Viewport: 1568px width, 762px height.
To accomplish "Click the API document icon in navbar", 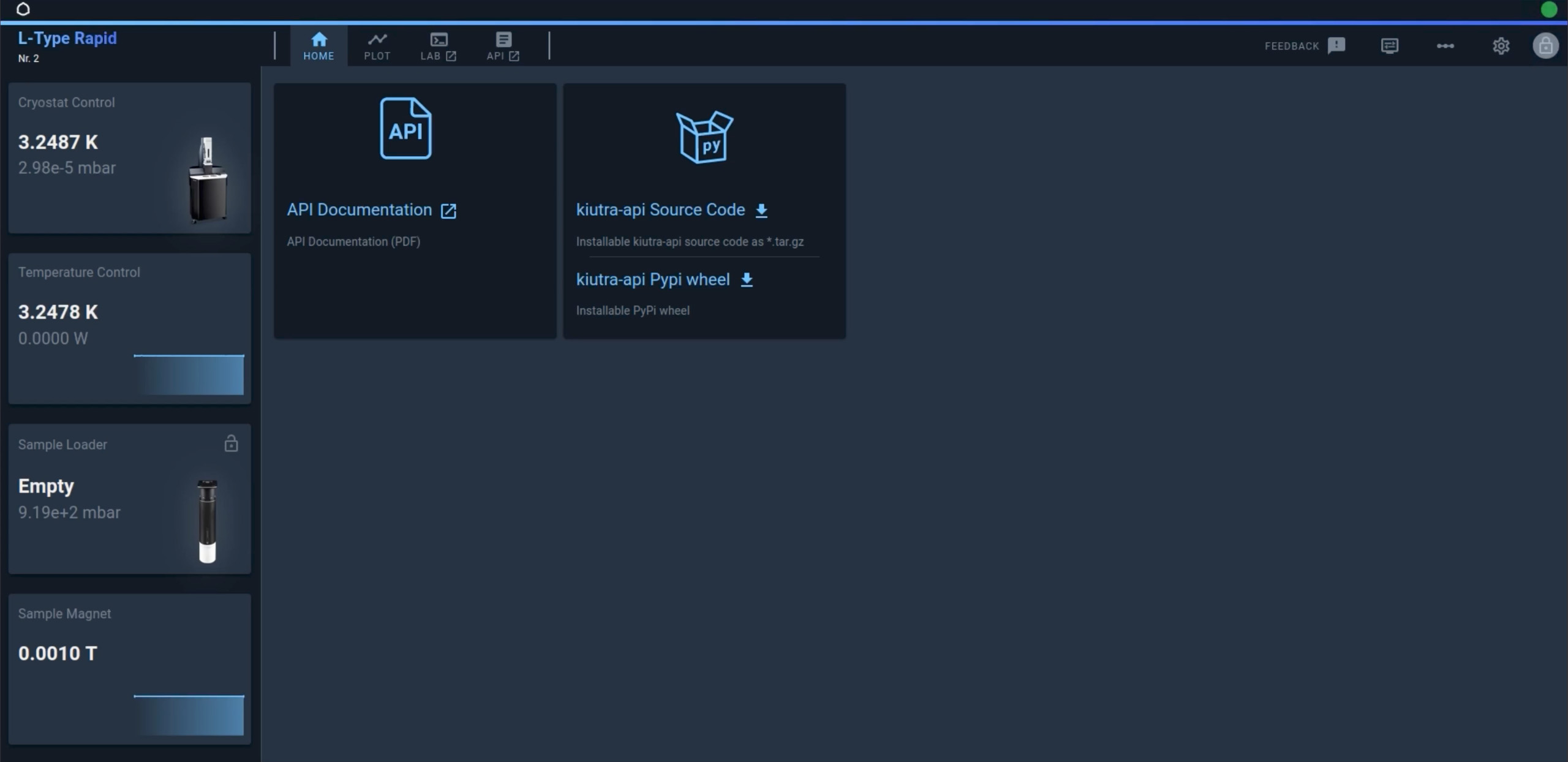I will coord(503,40).
